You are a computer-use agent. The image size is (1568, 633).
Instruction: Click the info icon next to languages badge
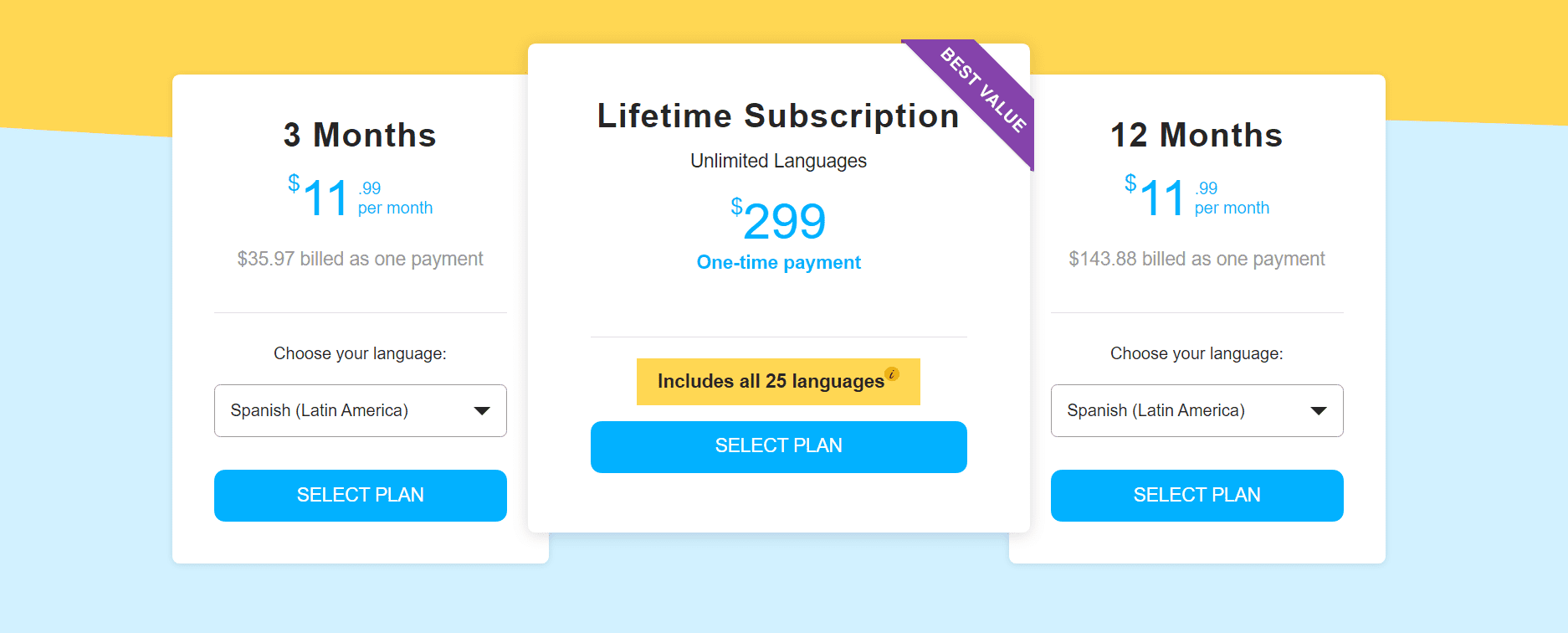(892, 376)
